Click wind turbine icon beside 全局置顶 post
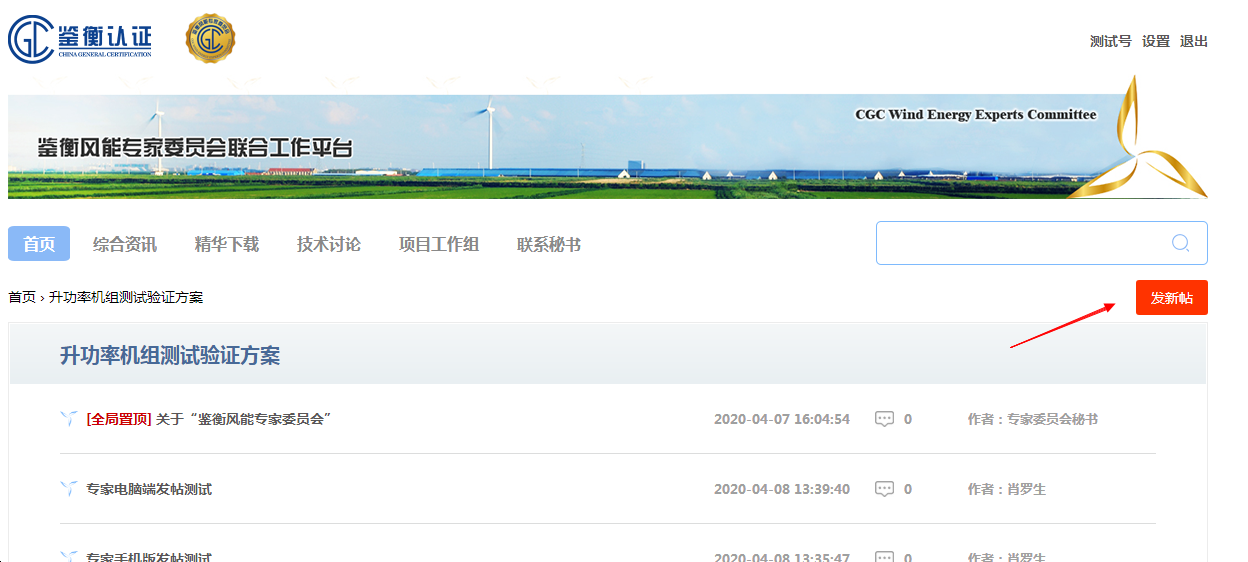This screenshot has height=562, width=1248. click(x=69, y=419)
